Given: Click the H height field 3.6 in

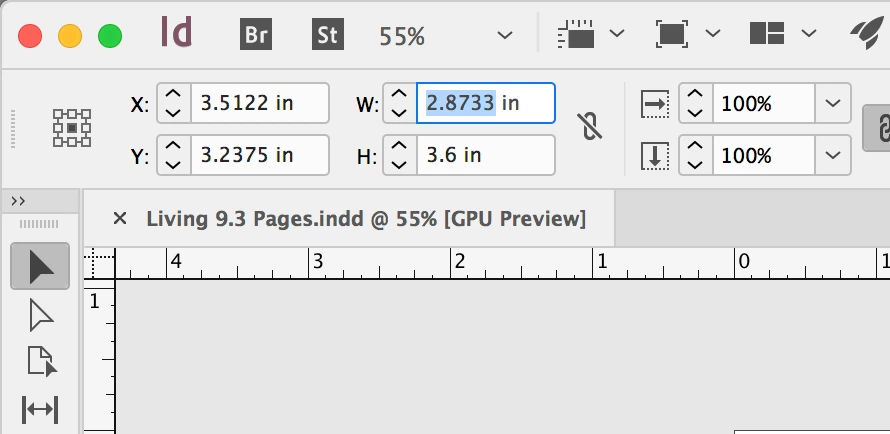Looking at the screenshot, I should pos(485,154).
